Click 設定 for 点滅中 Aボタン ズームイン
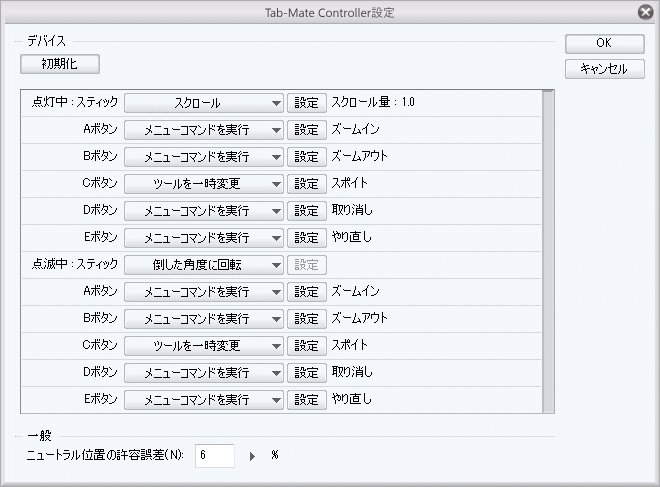This screenshot has width=660, height=487. click(x=307, y=292)
